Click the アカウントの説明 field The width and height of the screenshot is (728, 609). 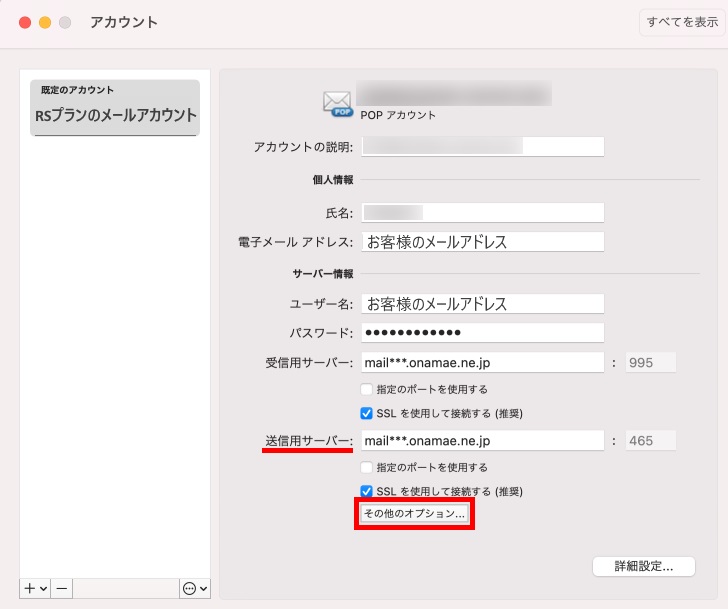pos(483,146)
